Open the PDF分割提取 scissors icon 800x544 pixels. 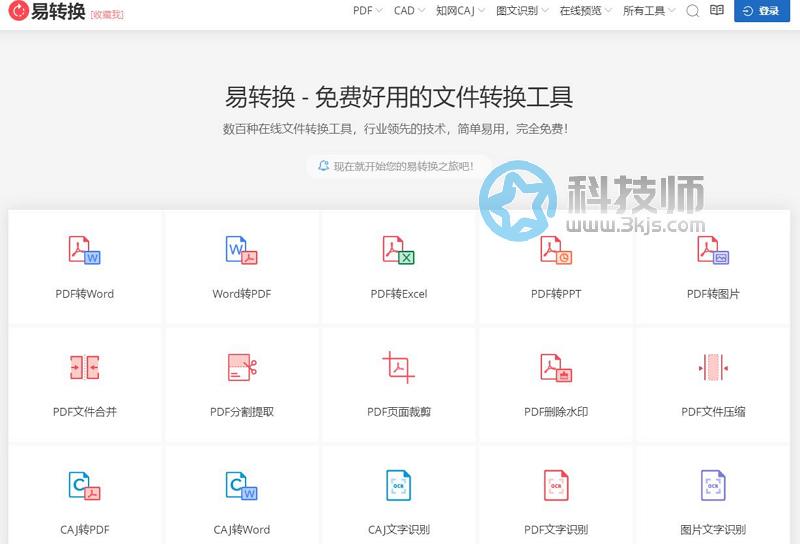click(x=242, y=367)
